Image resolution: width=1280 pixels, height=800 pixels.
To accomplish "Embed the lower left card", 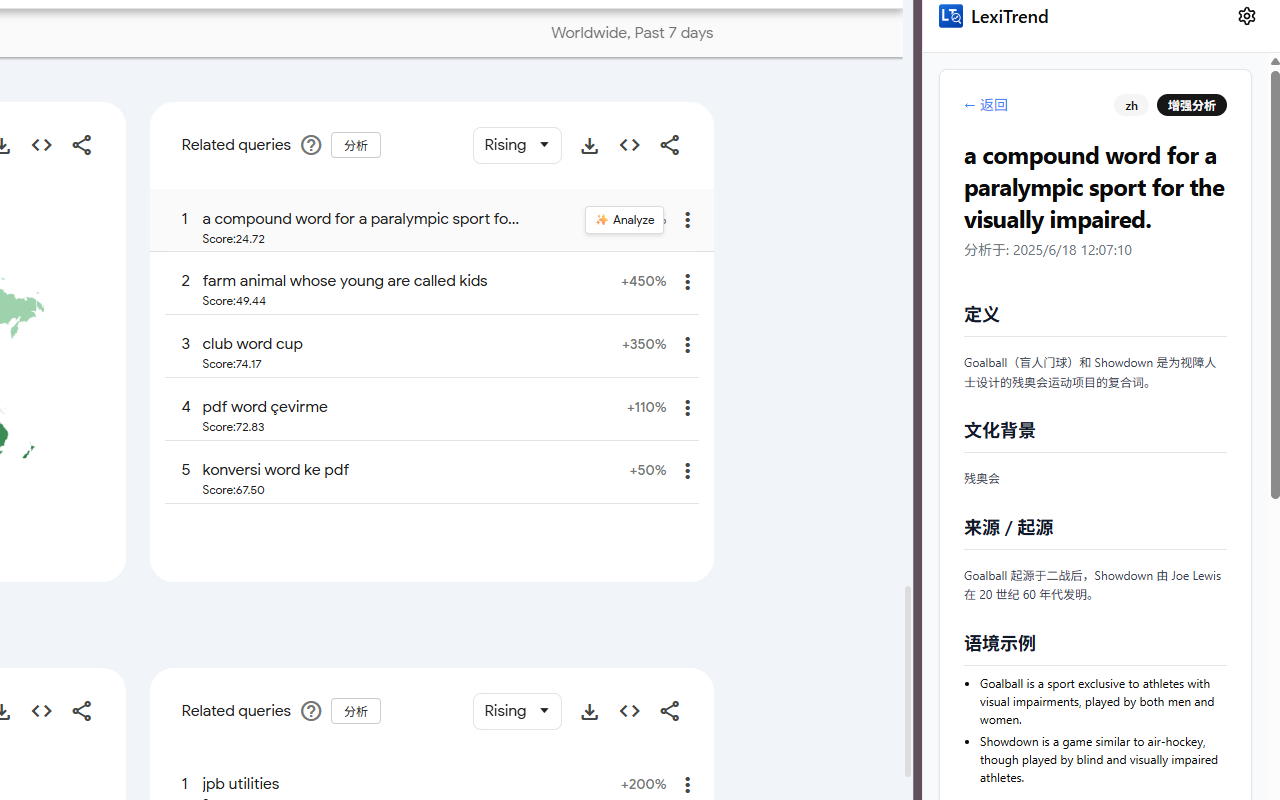I will pos(41,711).
